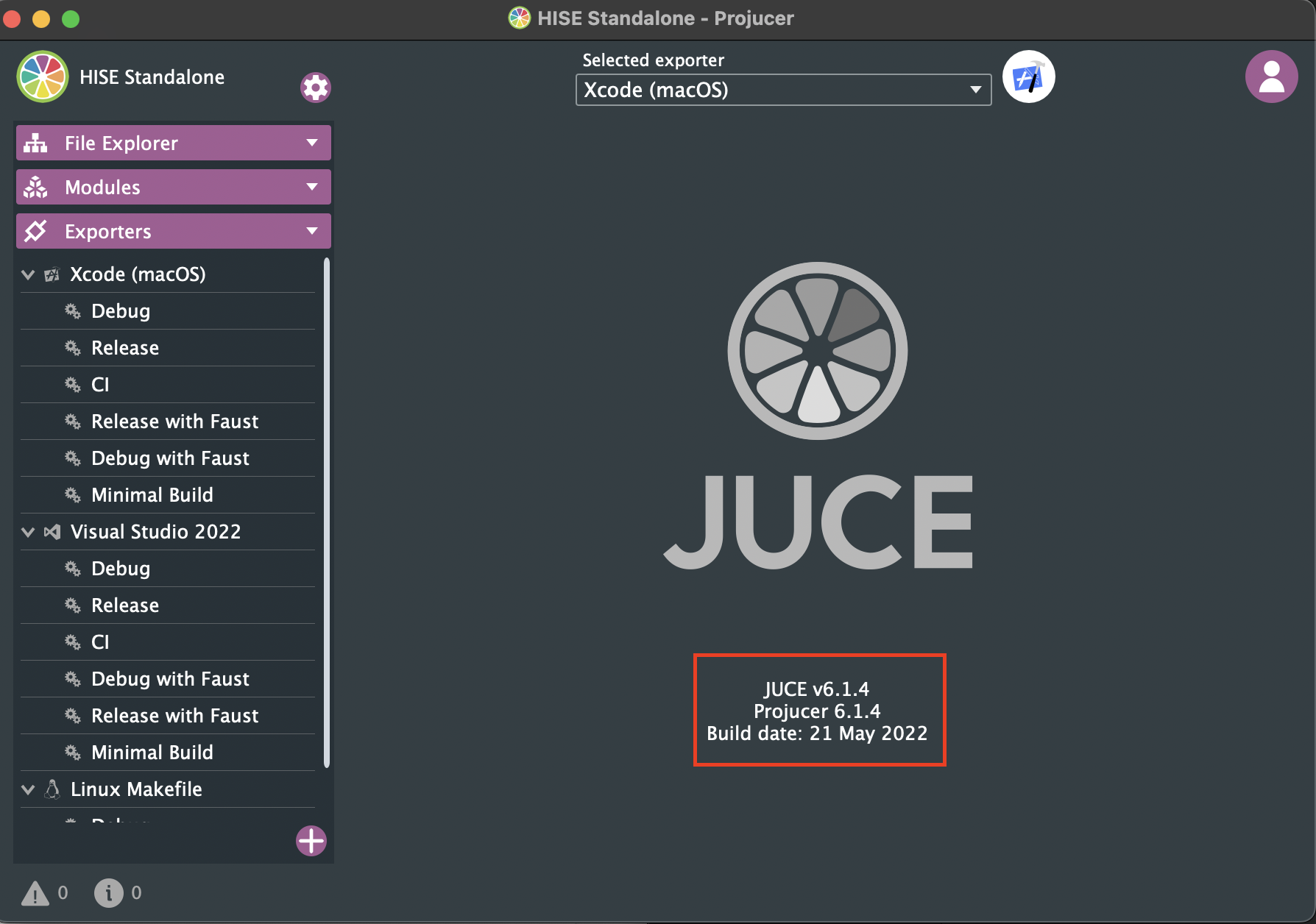Click the JUCE v6.1.4 version text

(817, 689)
